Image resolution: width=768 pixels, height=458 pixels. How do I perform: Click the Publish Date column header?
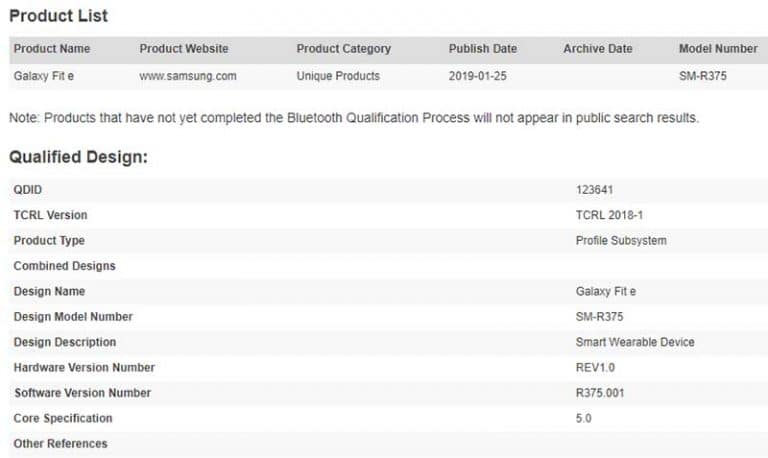tap(483, 49)
